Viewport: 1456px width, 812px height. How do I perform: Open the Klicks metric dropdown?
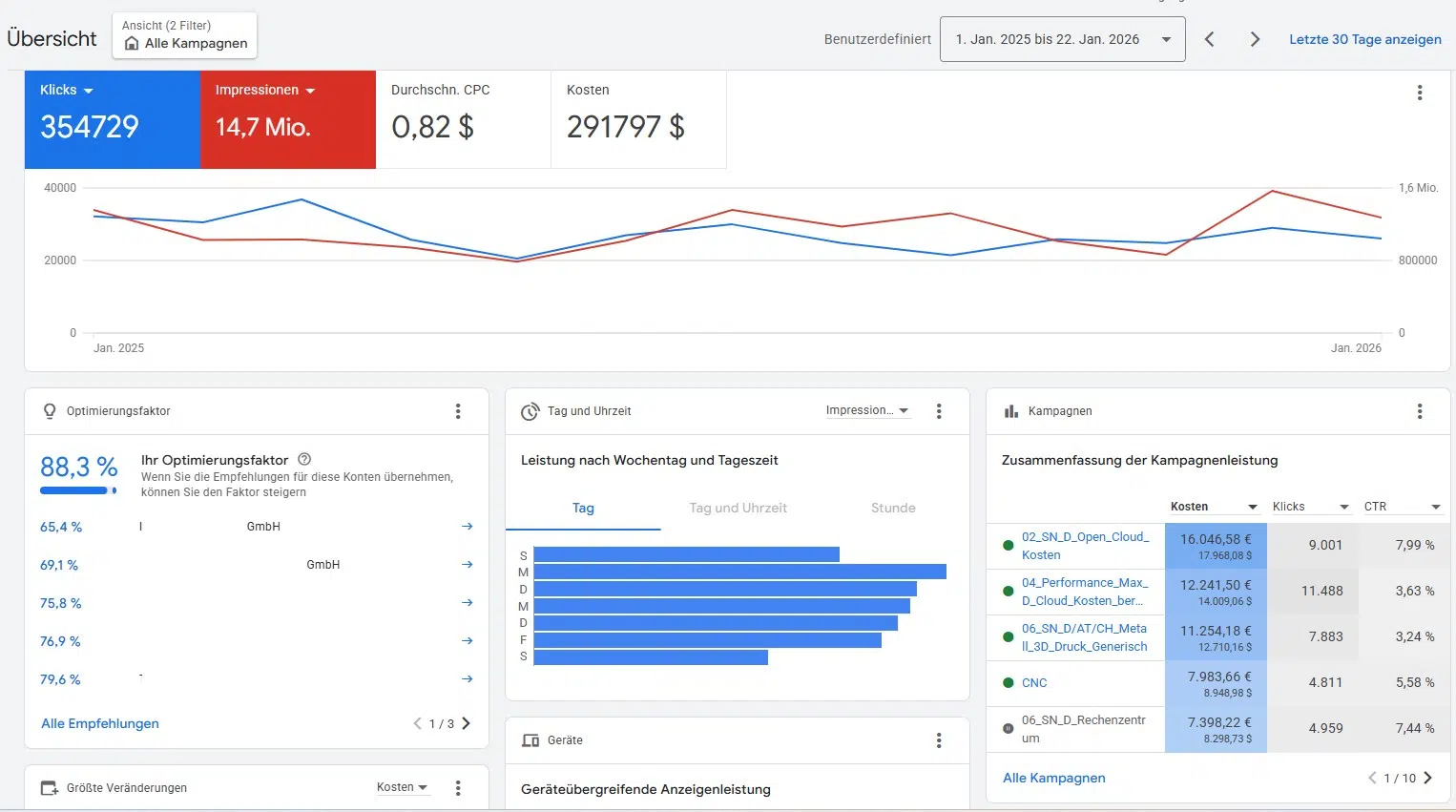click(67, 90)
